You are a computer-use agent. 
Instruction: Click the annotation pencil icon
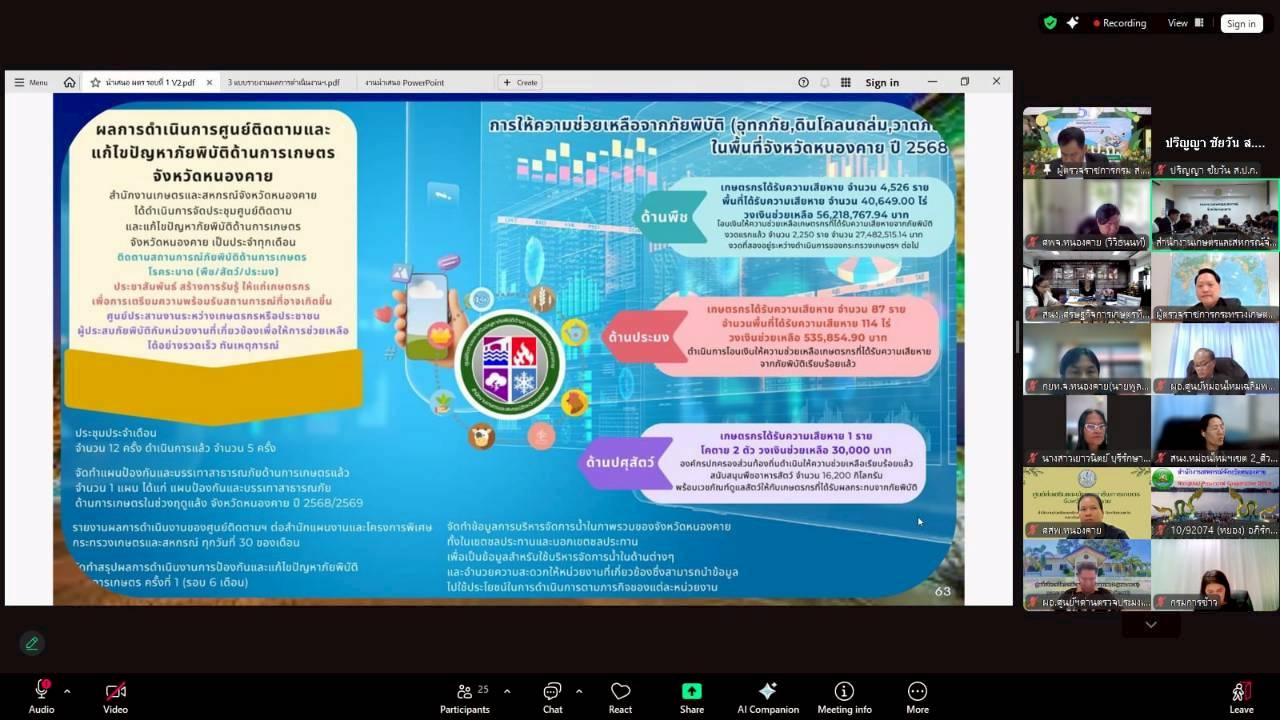pyautogui.click(x=33, y=642)
